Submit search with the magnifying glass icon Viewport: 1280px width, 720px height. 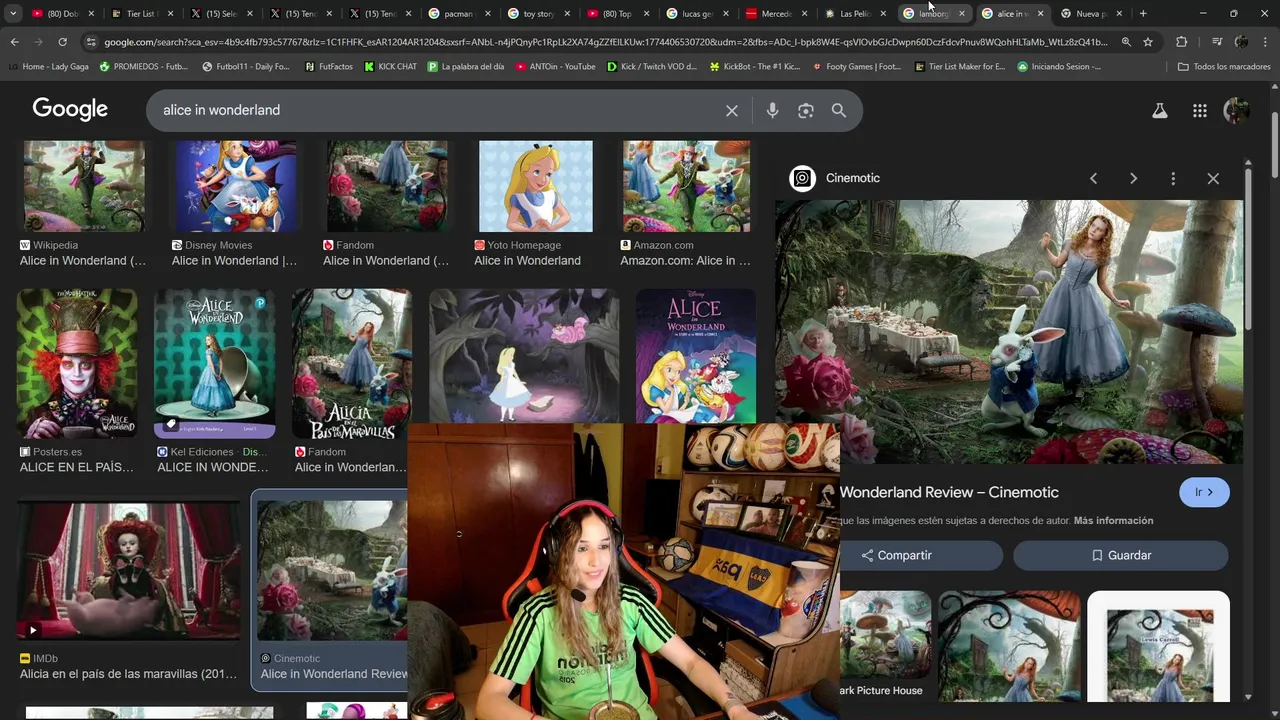click(x=839, y=111)
